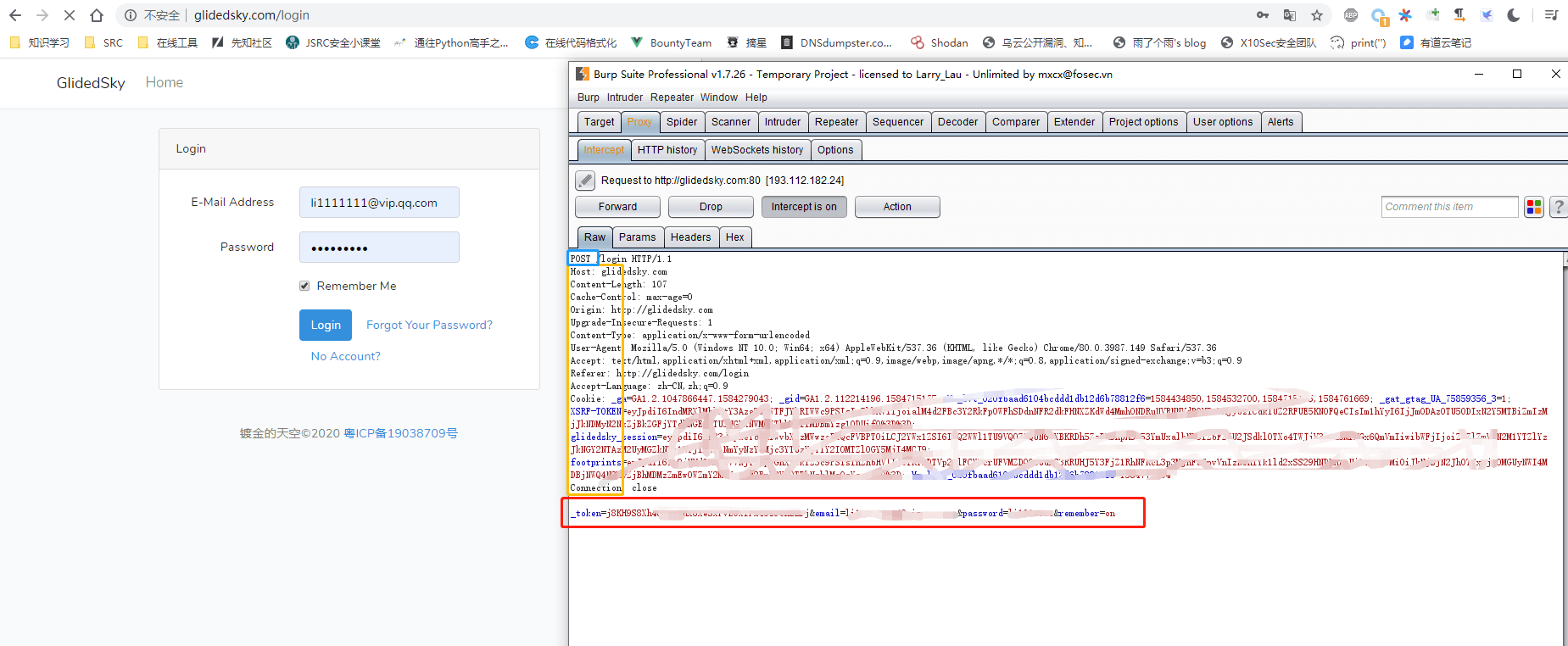Switch to the Extender tab

[x=1074, y=122]
